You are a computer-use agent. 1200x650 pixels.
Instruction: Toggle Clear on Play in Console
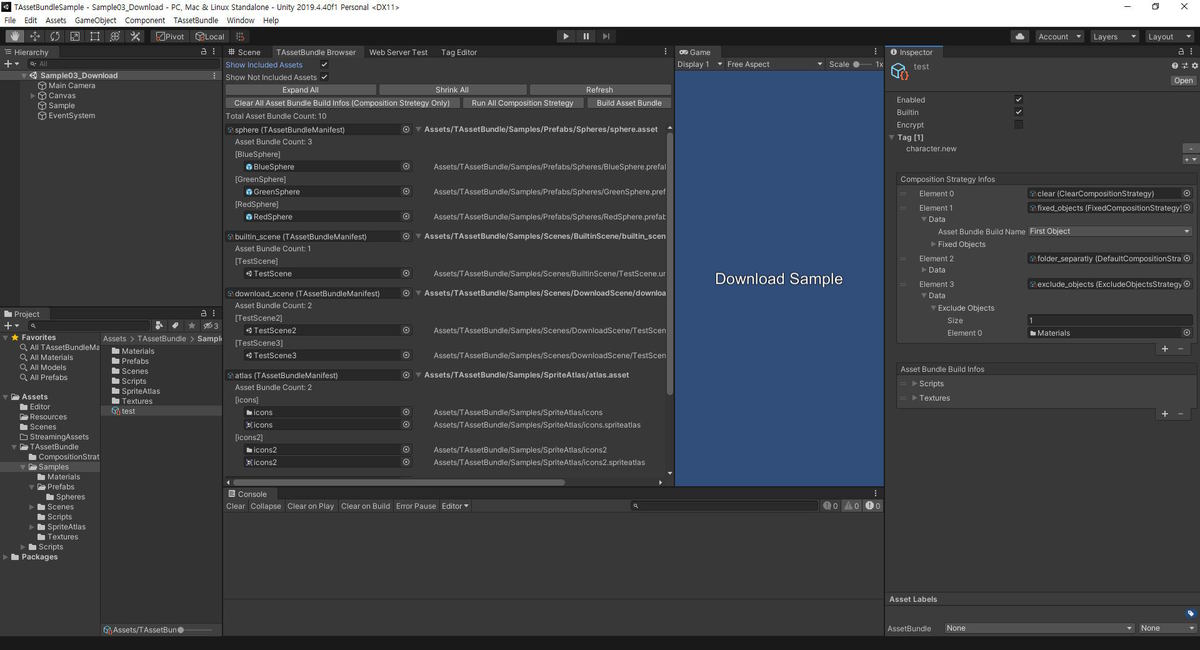coord(311,506)
